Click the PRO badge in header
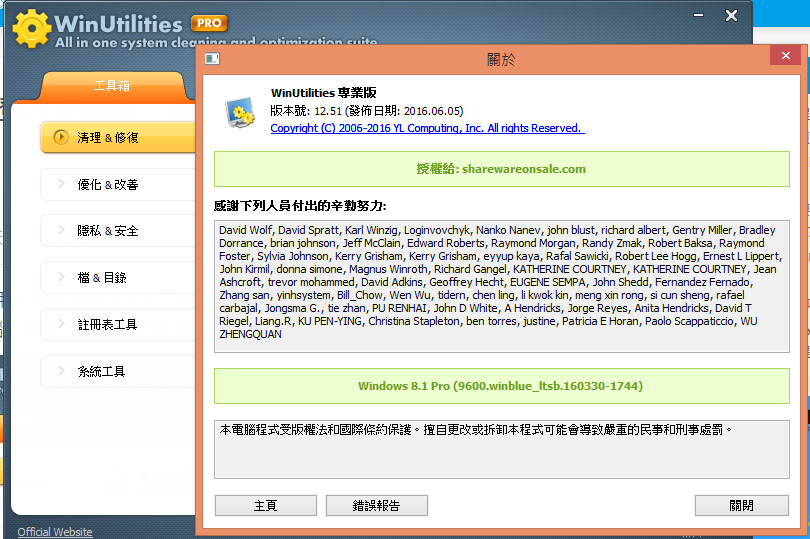This screenshot has width=810, height=539. point(209,23)
